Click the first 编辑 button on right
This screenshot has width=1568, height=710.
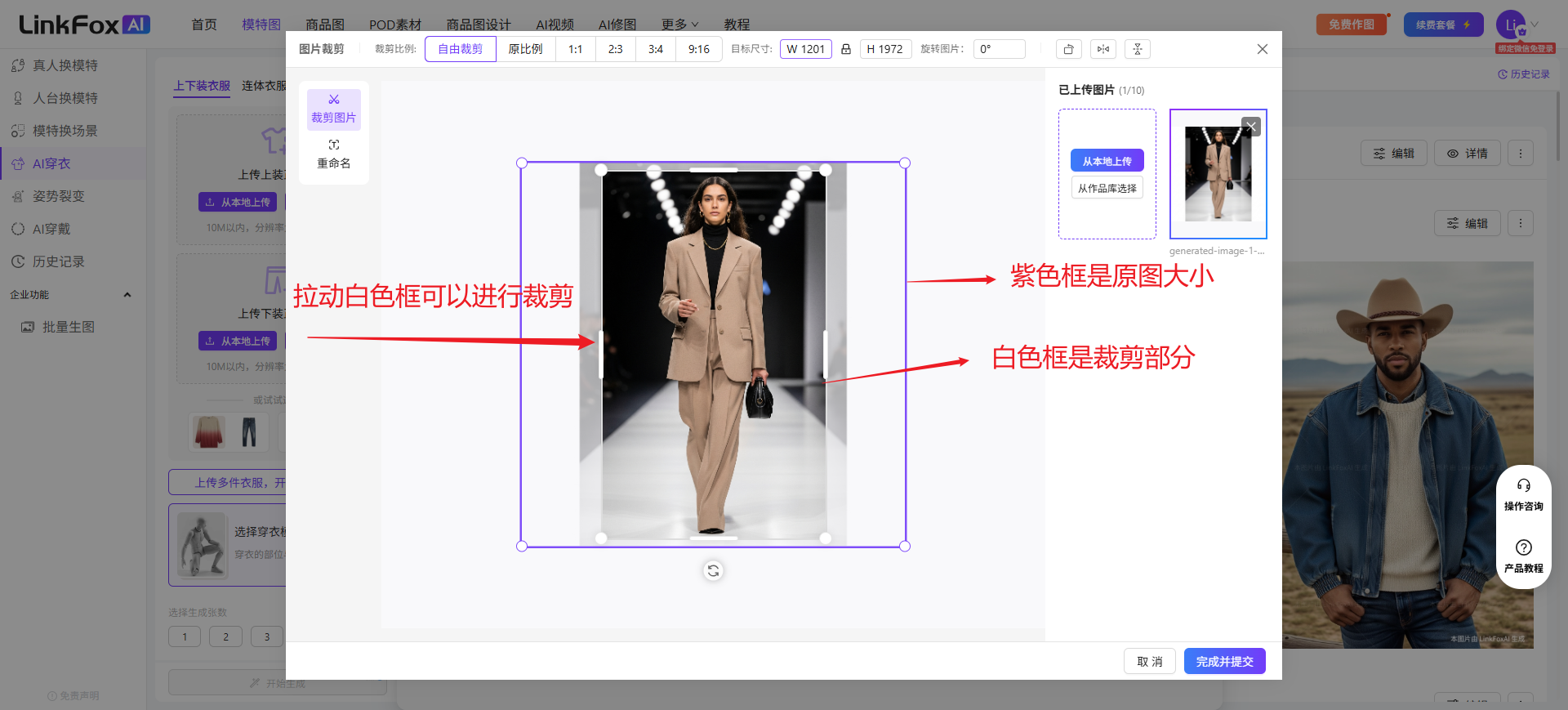point(1394,153)
